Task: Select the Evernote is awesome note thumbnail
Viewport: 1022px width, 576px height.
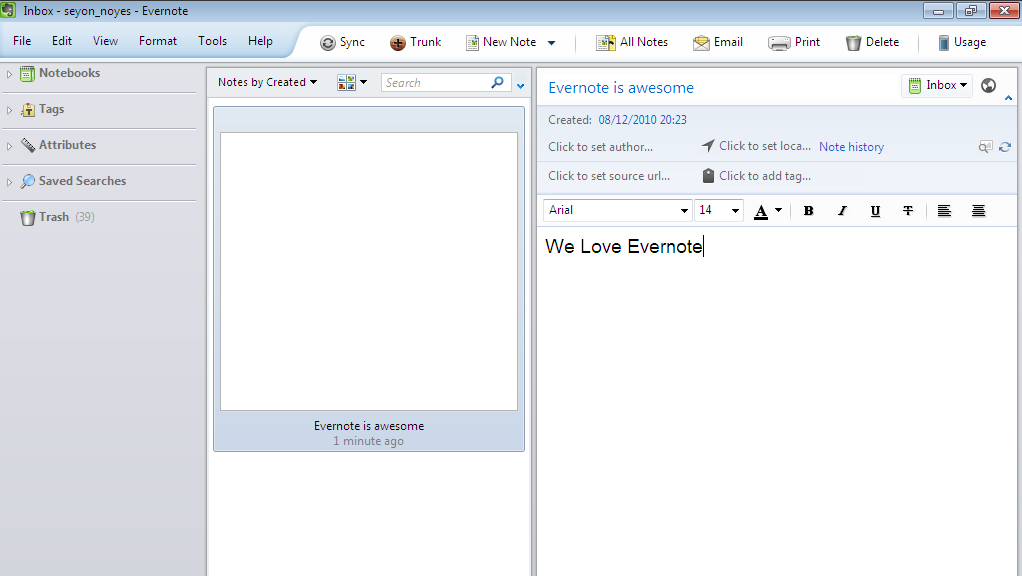Action: (x=369, y=279)
